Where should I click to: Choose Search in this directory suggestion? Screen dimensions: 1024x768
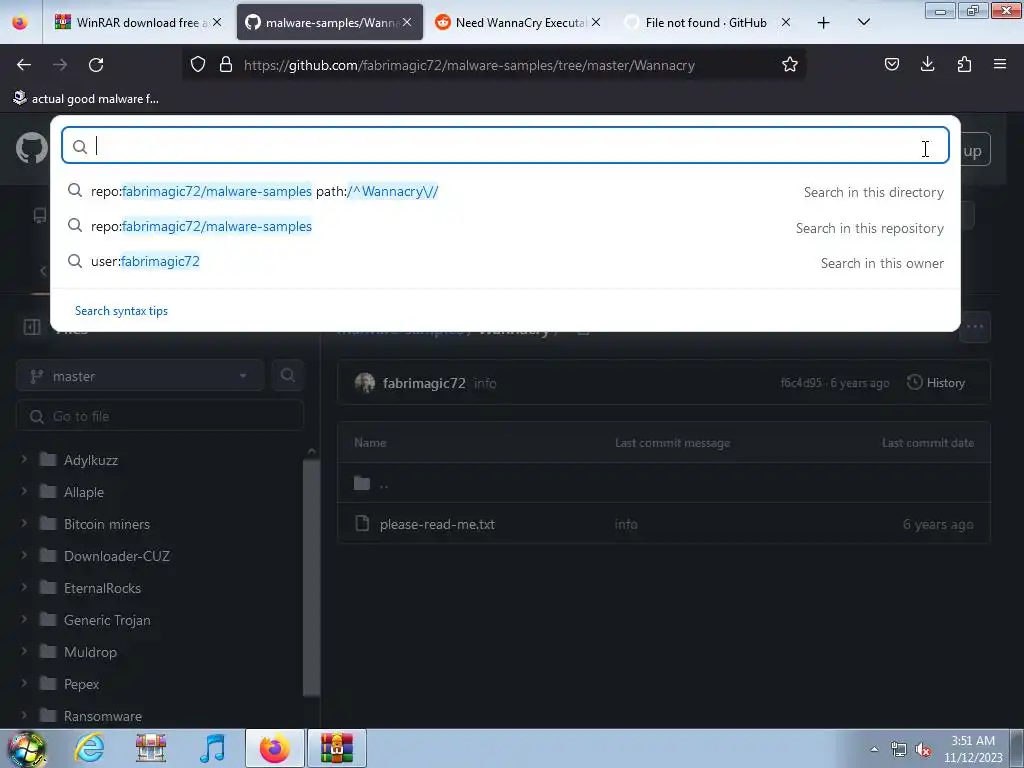[x=505, y=191]
